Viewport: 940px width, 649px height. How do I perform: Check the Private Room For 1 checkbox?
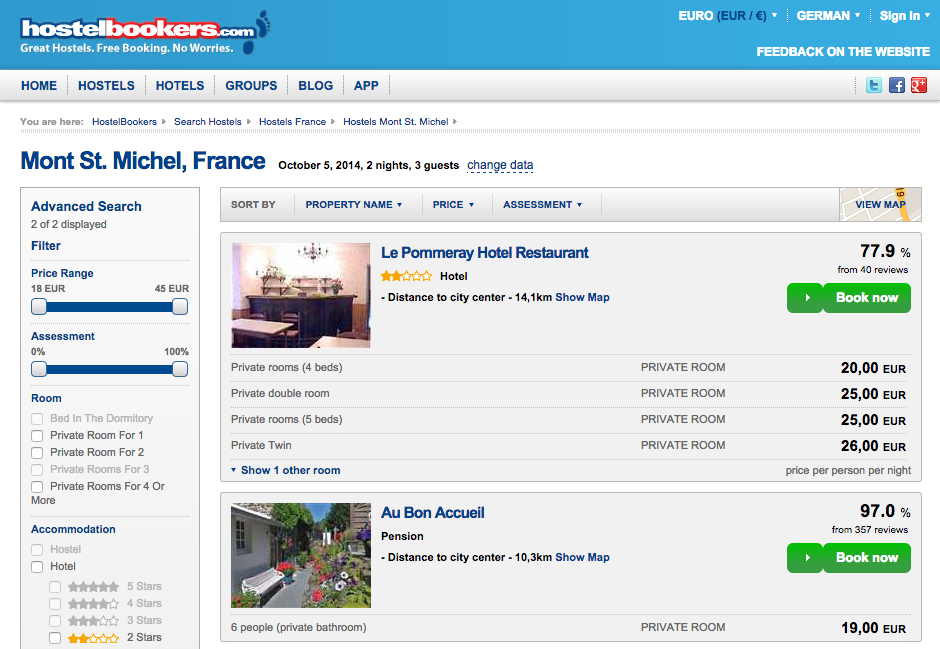(x=37, y=436)
